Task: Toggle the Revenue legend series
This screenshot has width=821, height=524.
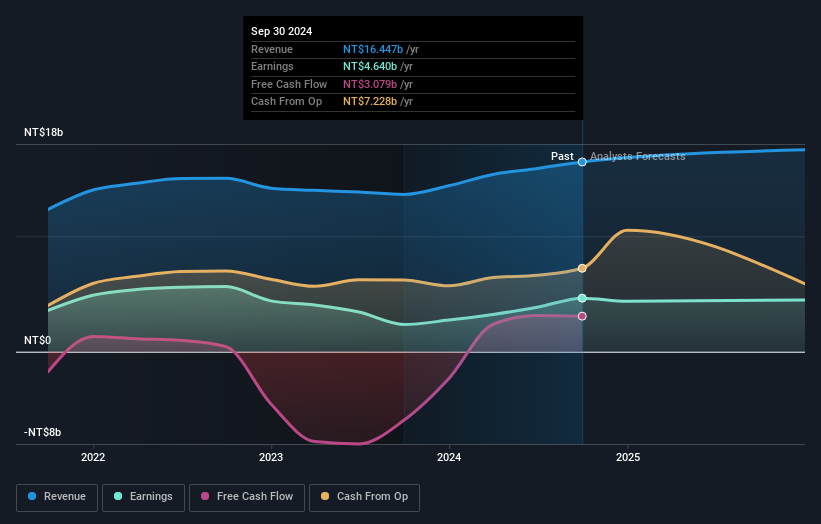Action: [57, 497]
